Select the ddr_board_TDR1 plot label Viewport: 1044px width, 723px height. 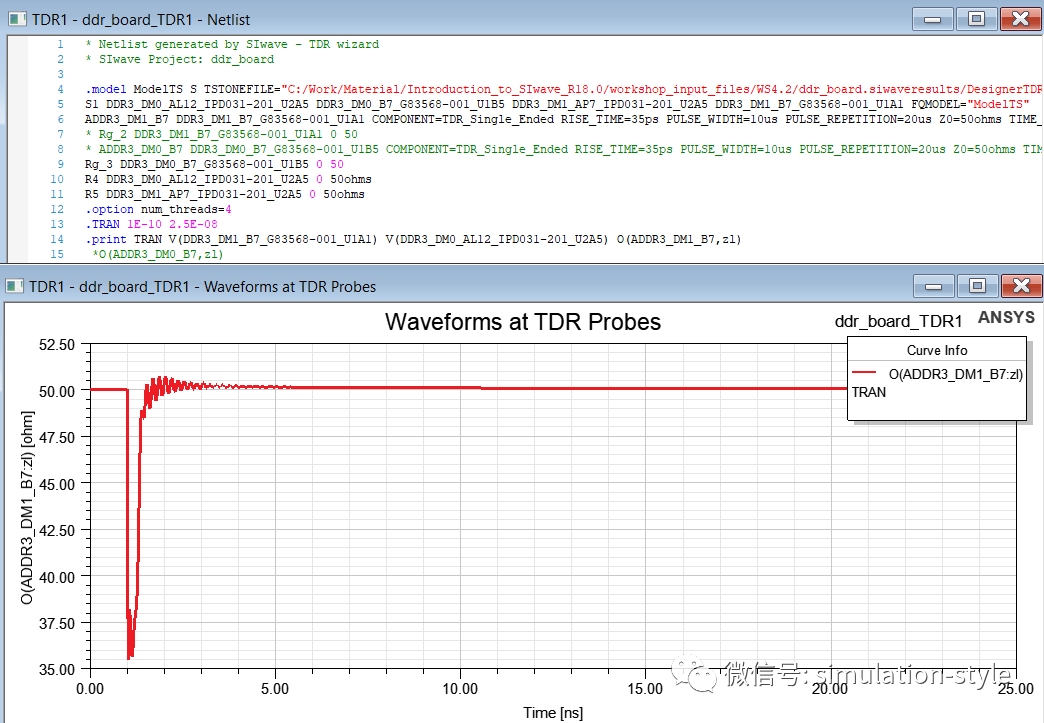(898, 322)
